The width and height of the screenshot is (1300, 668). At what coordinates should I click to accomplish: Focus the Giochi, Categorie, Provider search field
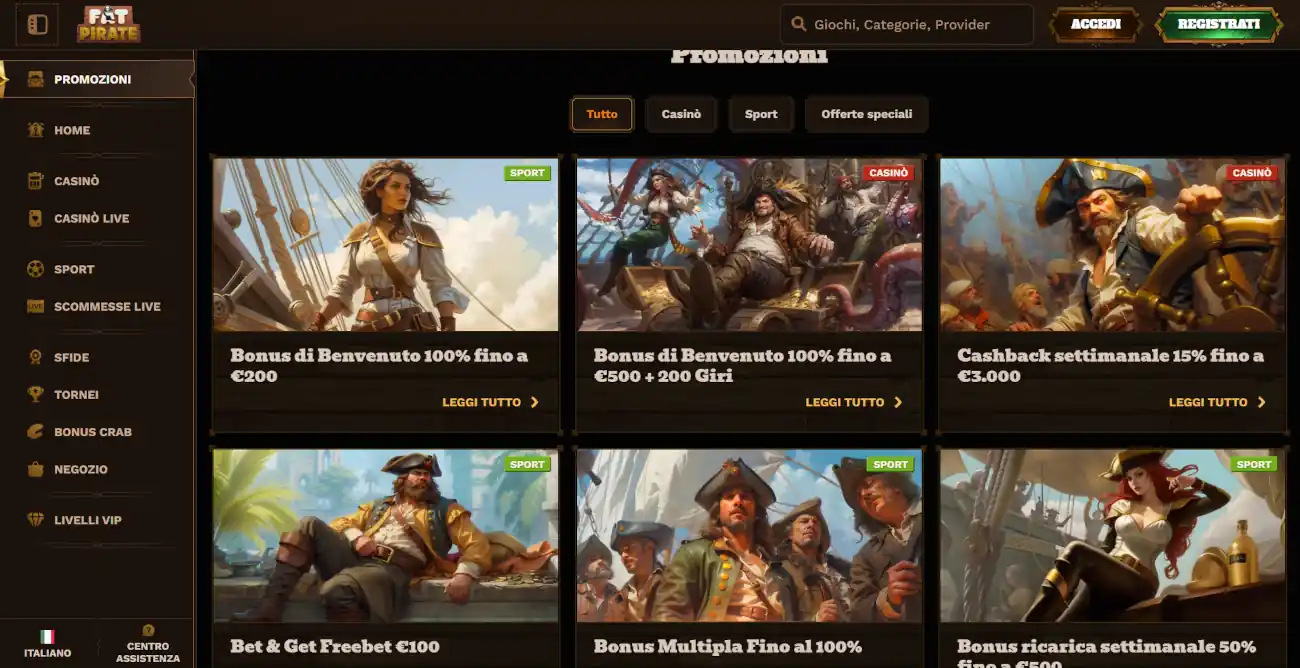coord(907,25)
